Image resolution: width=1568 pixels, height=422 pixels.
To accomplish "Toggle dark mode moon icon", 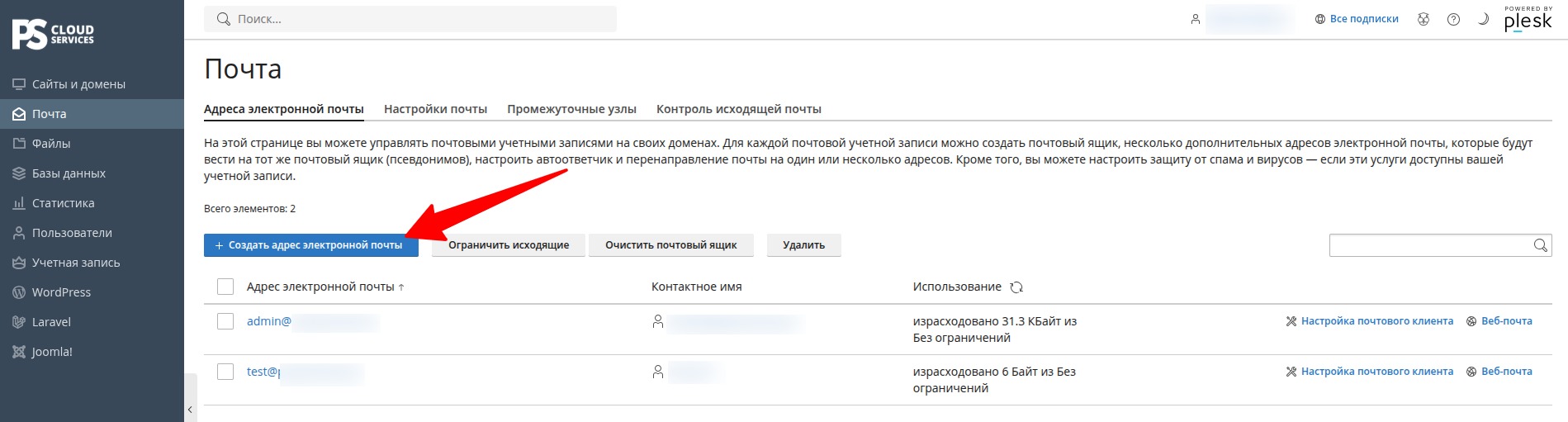I will (x=1483, y=19).
